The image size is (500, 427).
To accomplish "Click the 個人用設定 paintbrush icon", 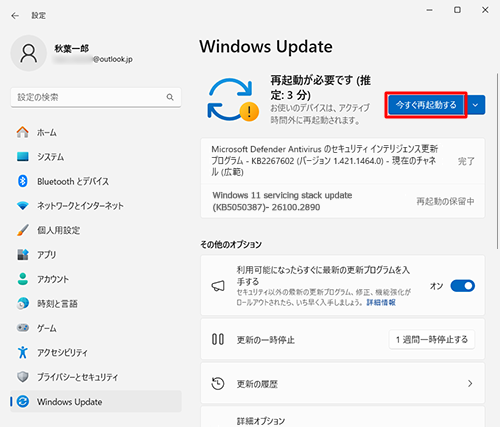I will click(23, 230).
